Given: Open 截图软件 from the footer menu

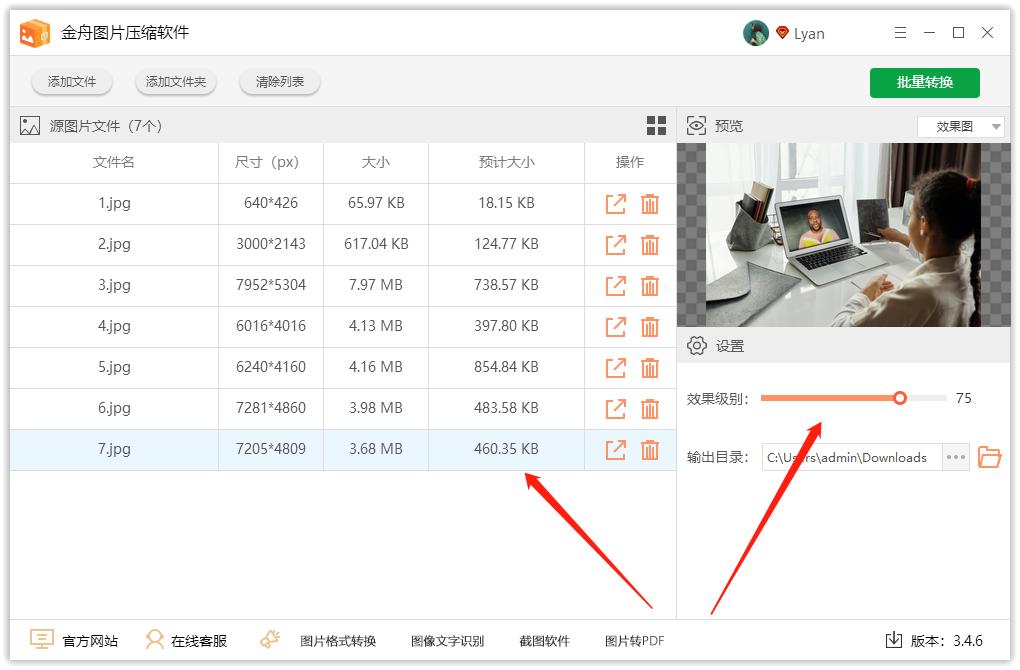Looking at the screenshot, I should tap(544, 639).
